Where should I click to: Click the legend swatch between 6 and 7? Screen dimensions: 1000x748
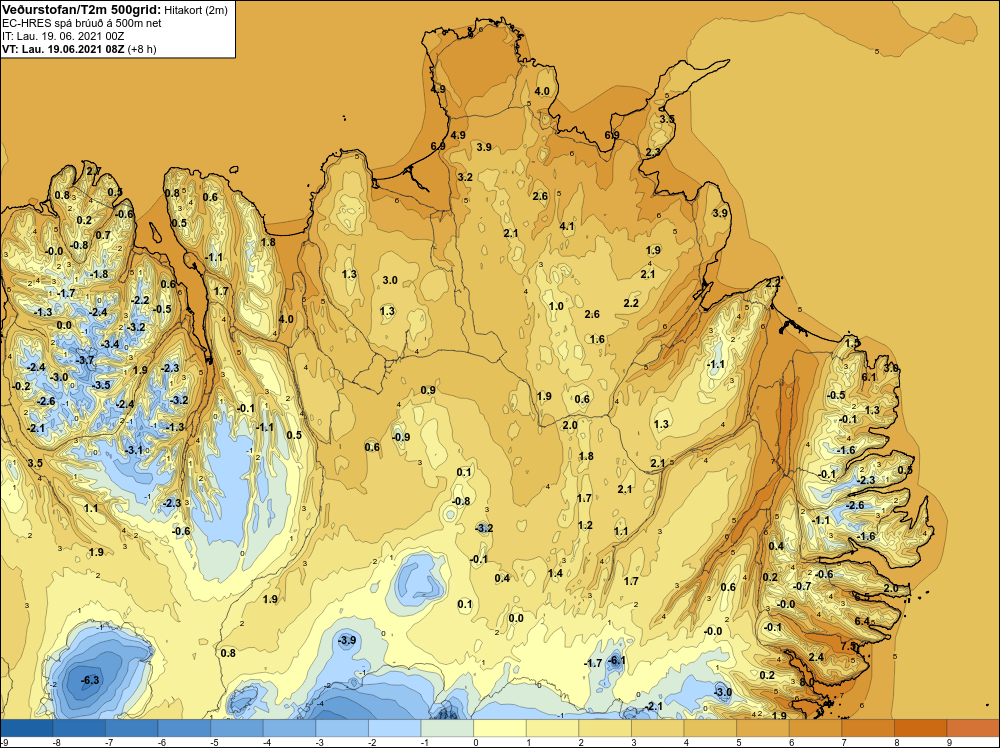coord(816,728)
